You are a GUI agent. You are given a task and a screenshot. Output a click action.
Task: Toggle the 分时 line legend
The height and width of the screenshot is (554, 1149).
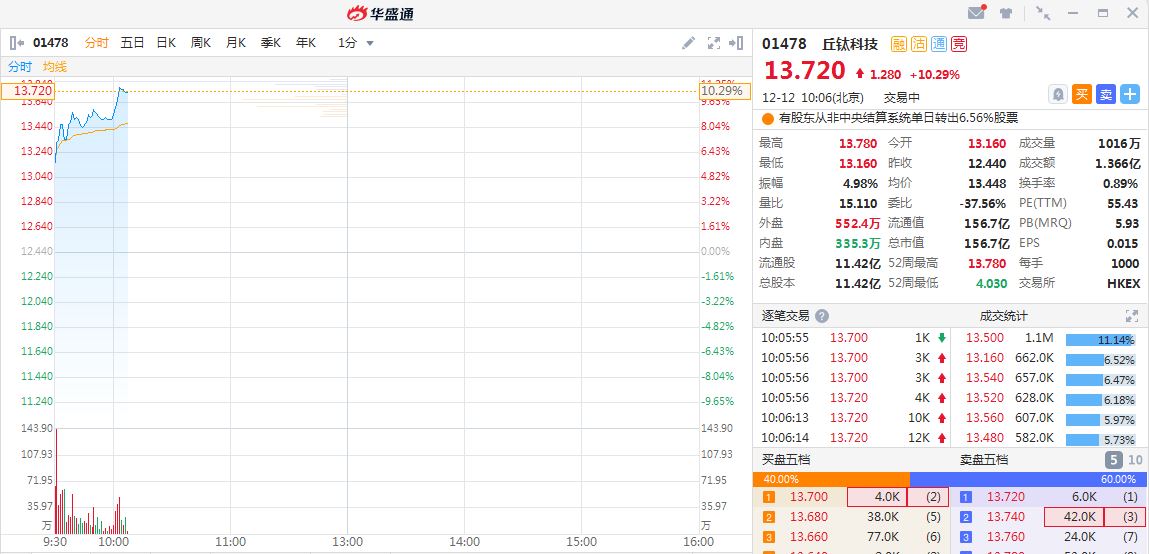tap(21, 67)
